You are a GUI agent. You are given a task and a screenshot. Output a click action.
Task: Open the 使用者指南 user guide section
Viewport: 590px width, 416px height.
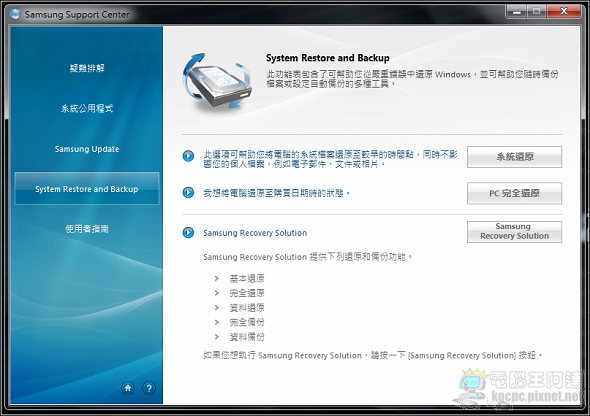point(87,229)
